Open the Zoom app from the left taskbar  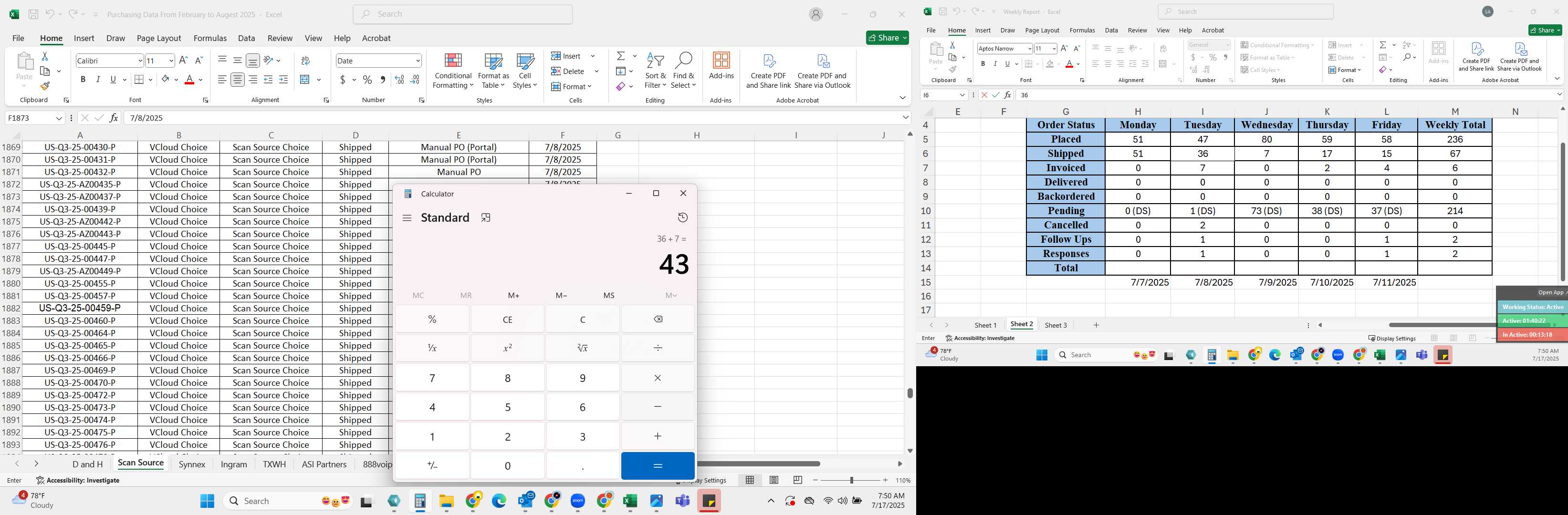tap(578, 501)
